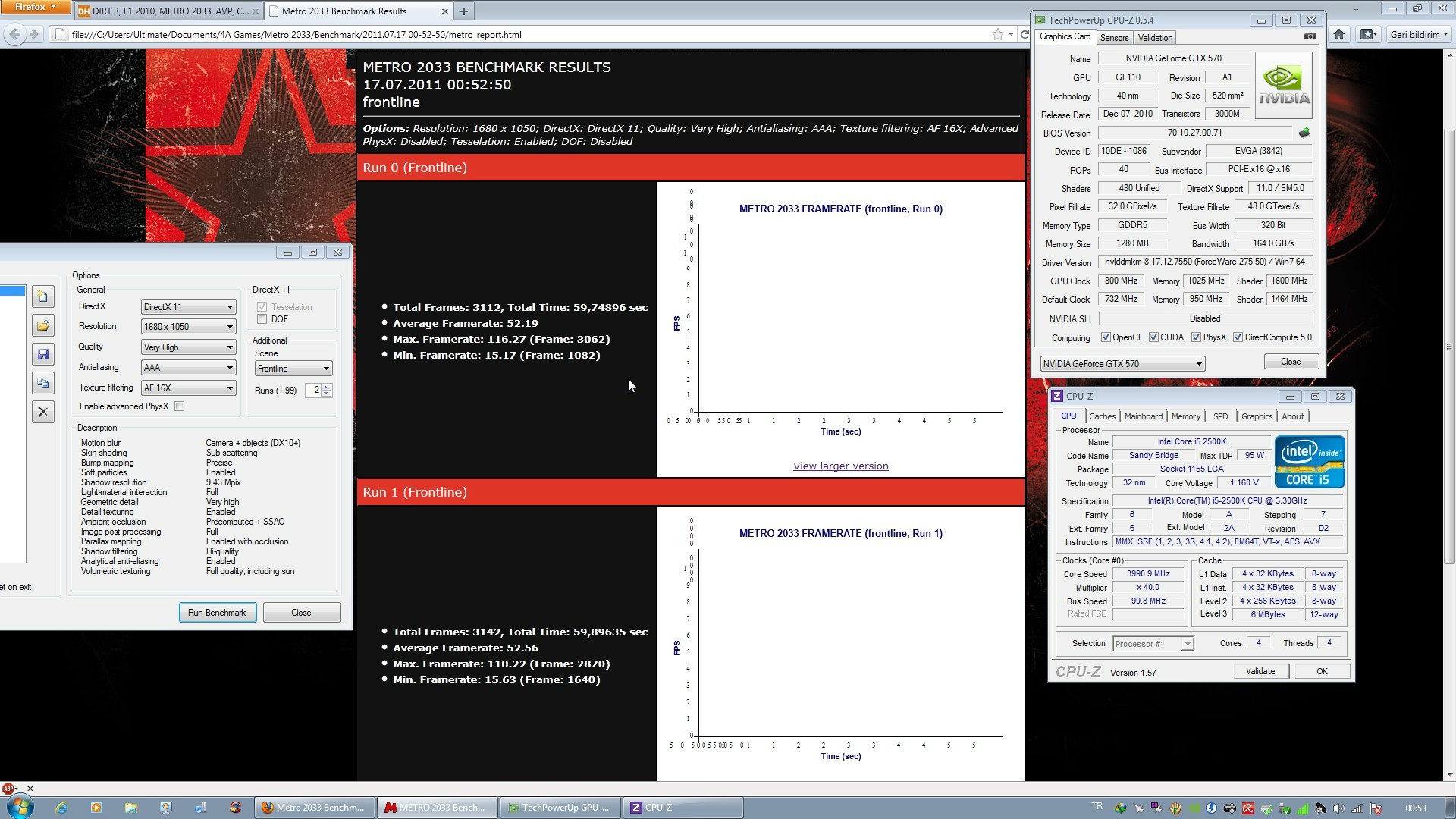The height and width of the screenshot is (819, 1456).
Task: Click OK button in CPU-Z
Action: 1322,671
